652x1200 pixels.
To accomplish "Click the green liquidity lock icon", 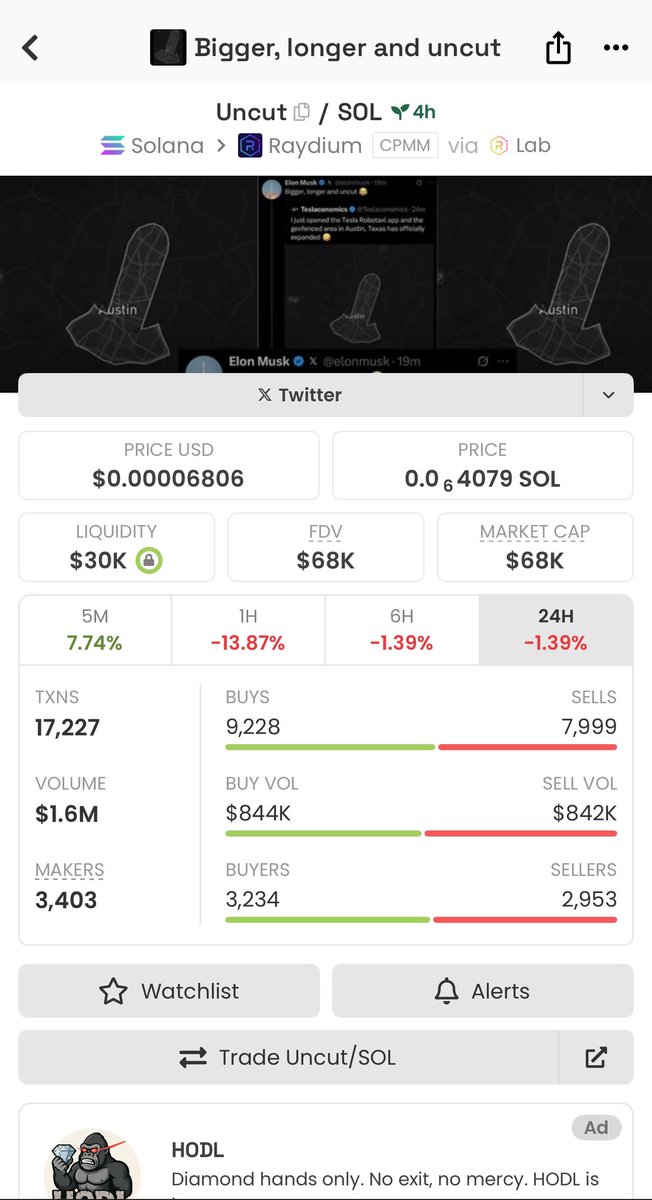I will coord(148,560).
